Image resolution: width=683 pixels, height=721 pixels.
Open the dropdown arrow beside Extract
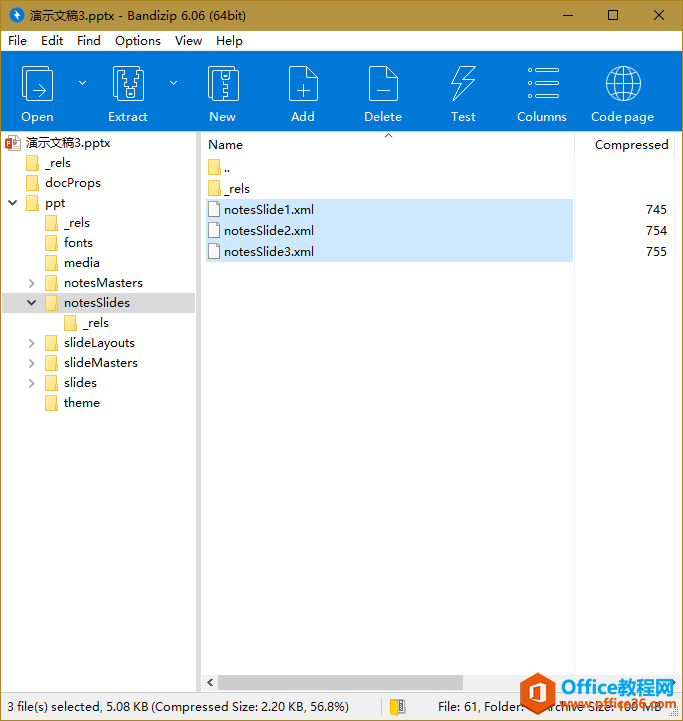click(x=173, y=83)
